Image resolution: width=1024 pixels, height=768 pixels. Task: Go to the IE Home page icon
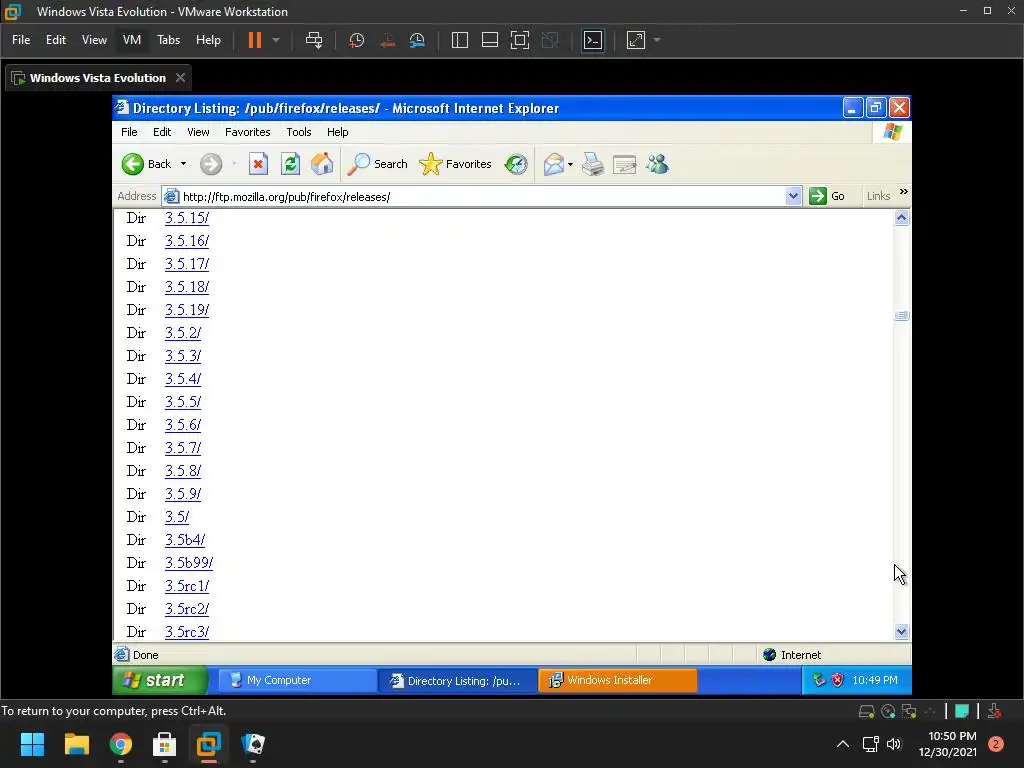pos(322,164)
